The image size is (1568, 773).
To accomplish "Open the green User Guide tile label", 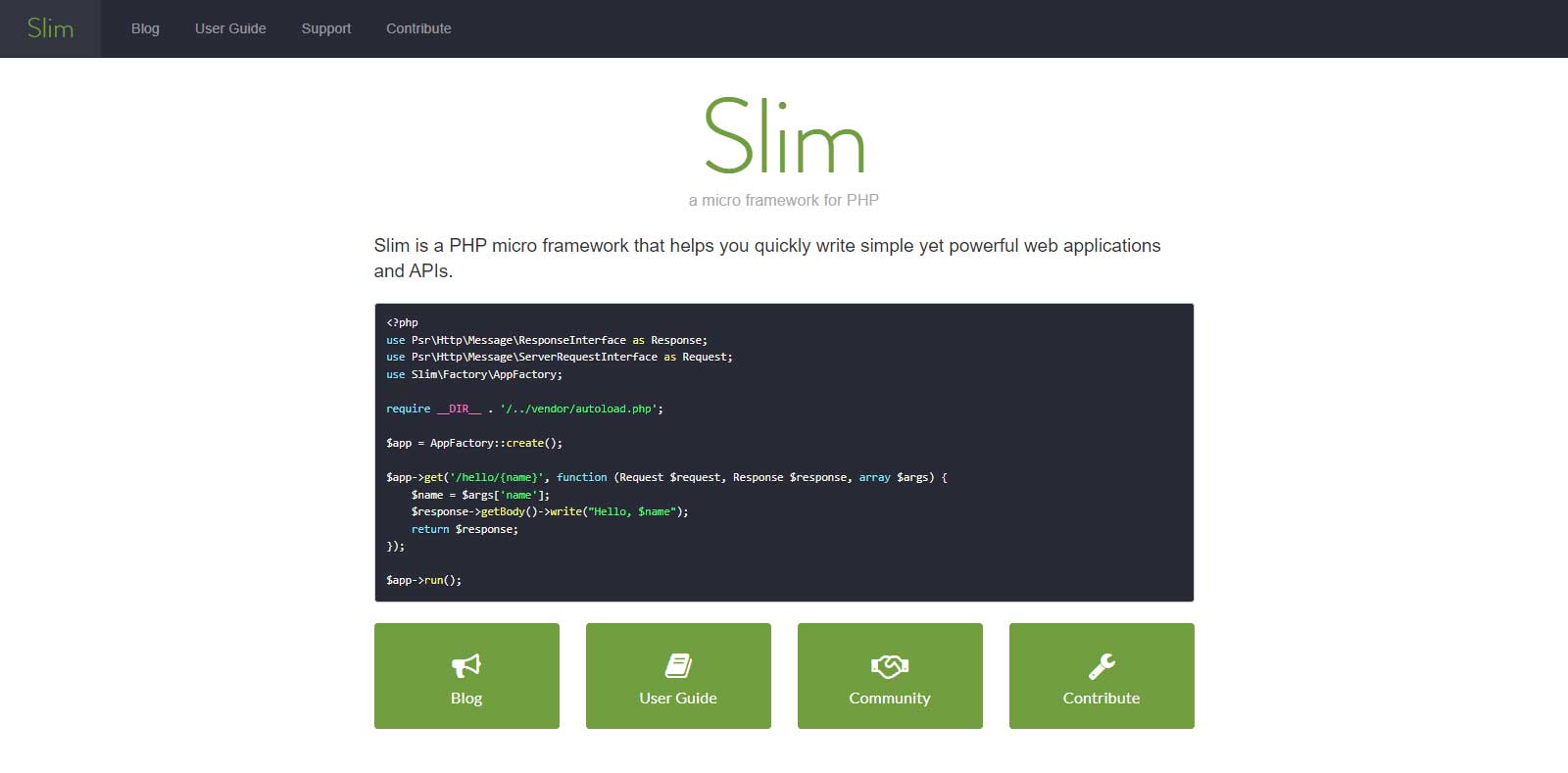I will [x=678, y=699].
